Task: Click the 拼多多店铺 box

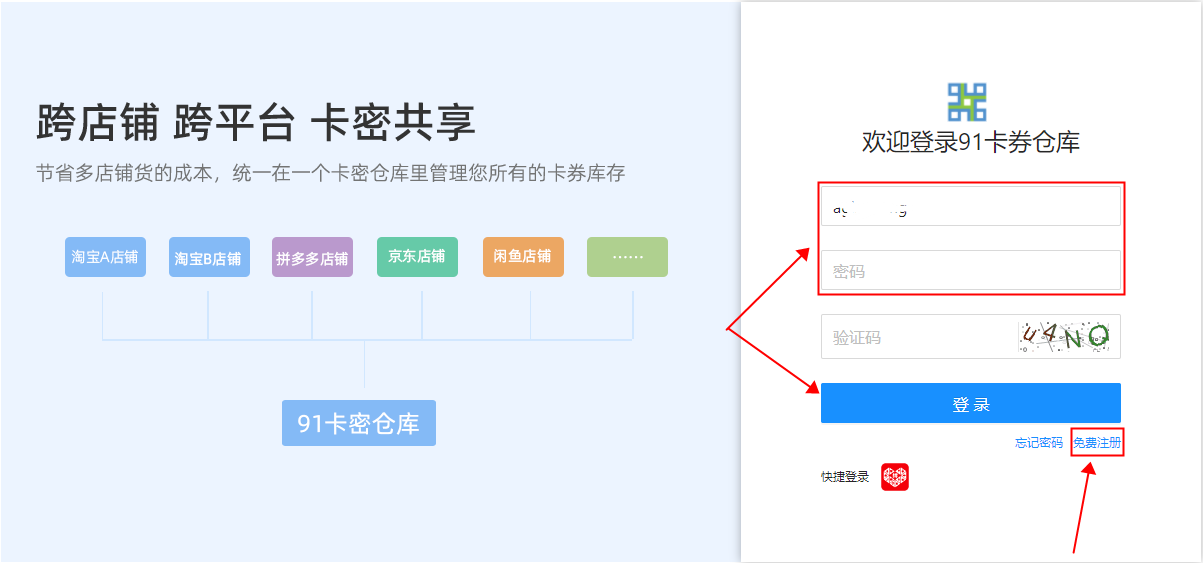Action: [312, 257]
